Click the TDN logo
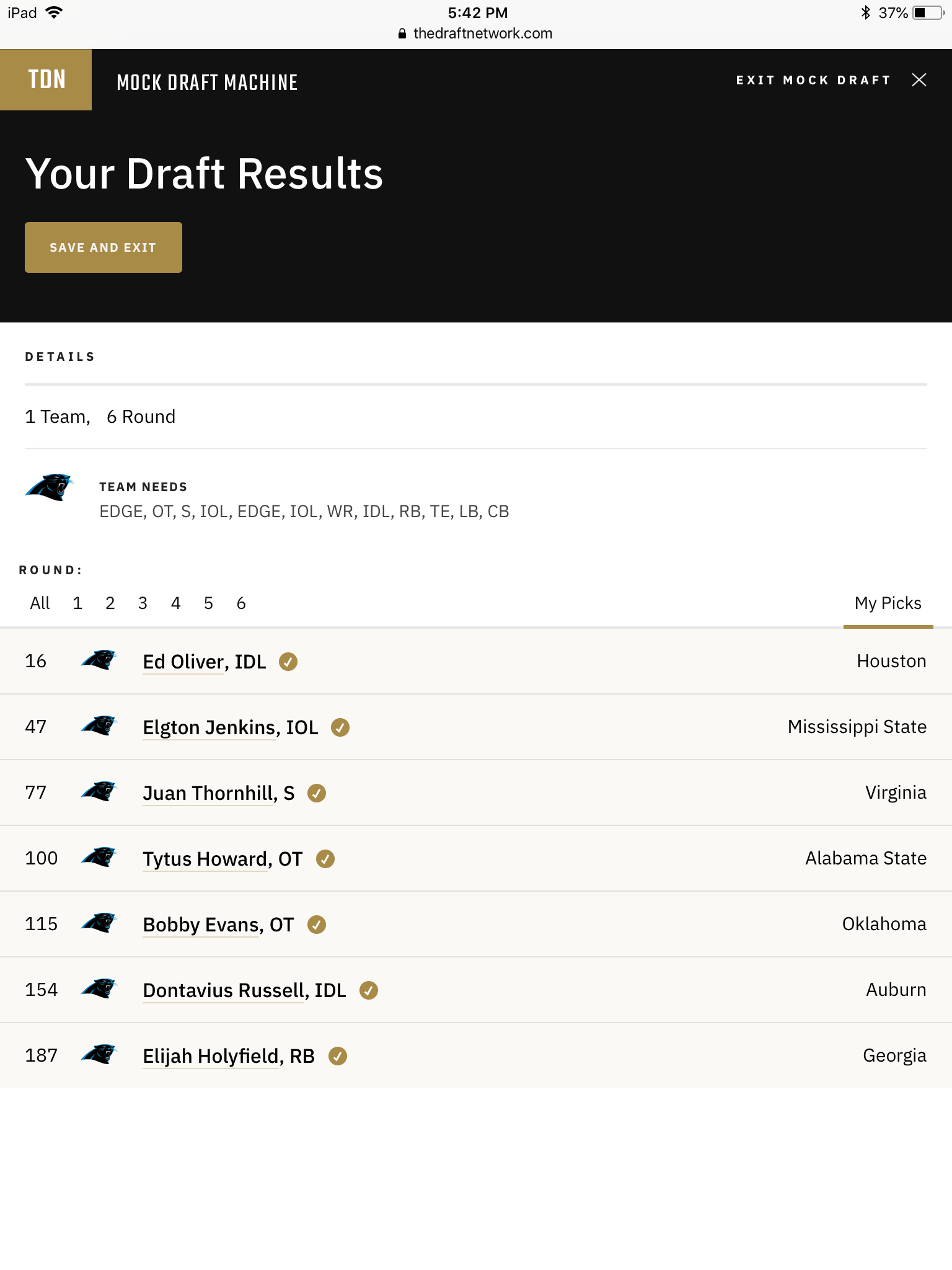Screen dimensions: 952x1270 point(46,79)
